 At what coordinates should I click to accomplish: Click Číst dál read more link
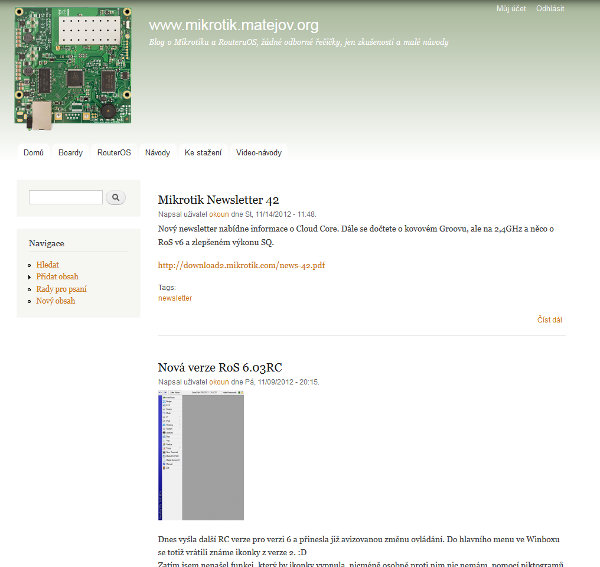tap(549, 320)
